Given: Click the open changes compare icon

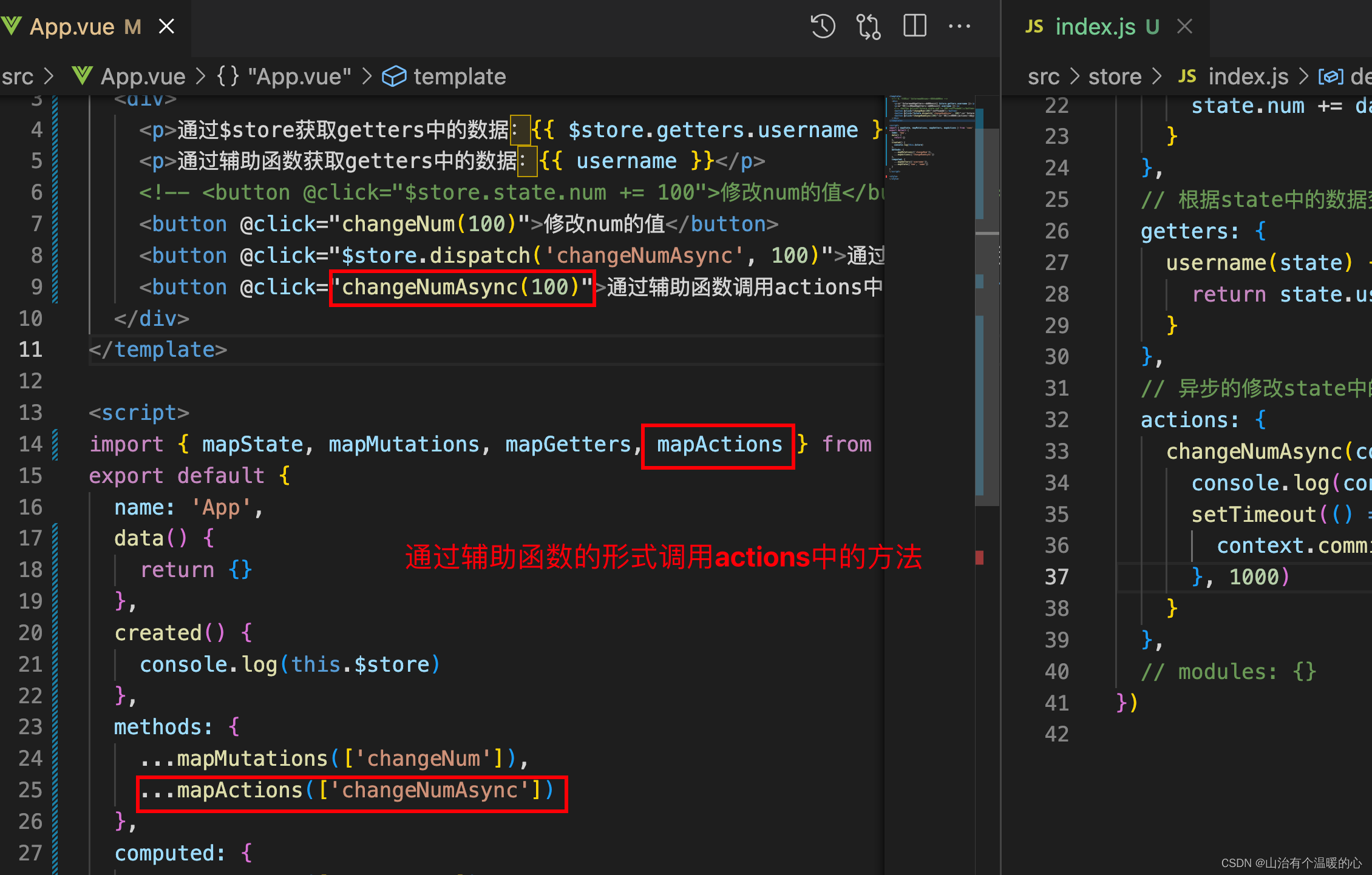Looking at the screenshot, I should [868, 27].
